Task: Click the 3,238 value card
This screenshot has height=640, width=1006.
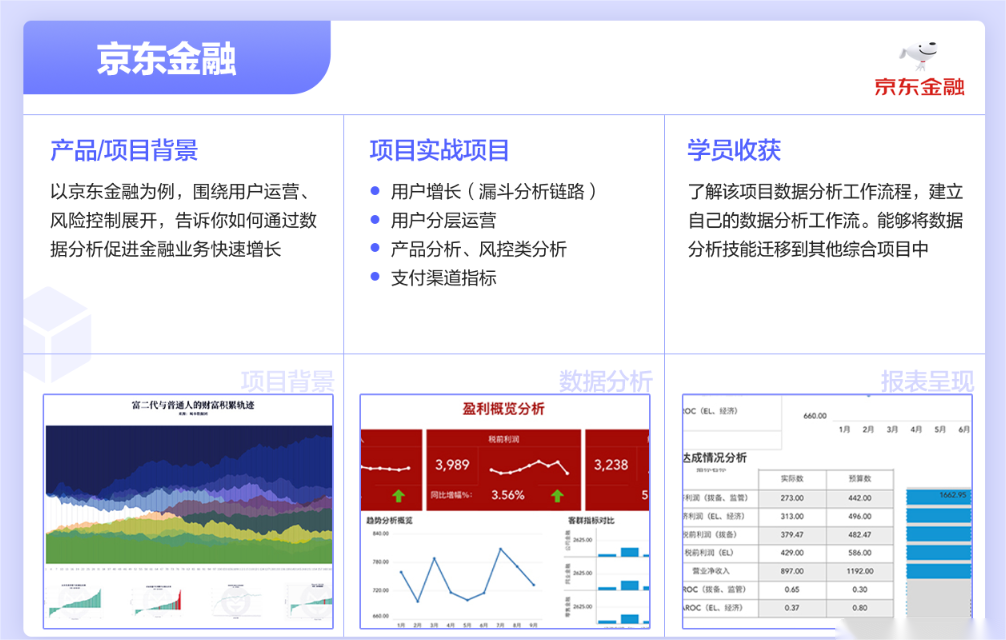Action: pyautogui.click(x=611, y=465)
